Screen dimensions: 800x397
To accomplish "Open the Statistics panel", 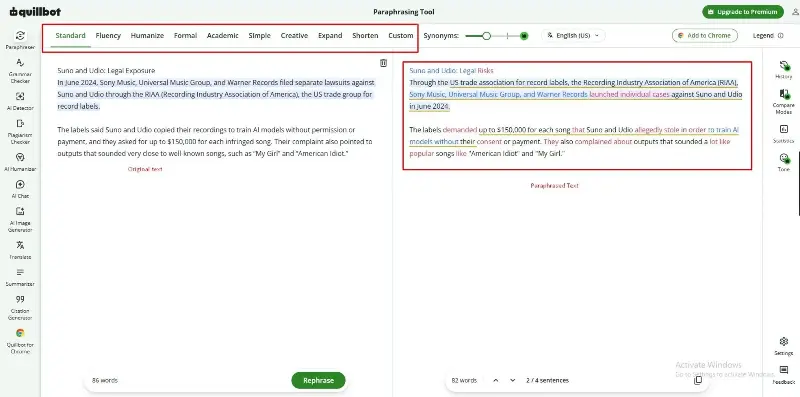I will click(784, 134).
